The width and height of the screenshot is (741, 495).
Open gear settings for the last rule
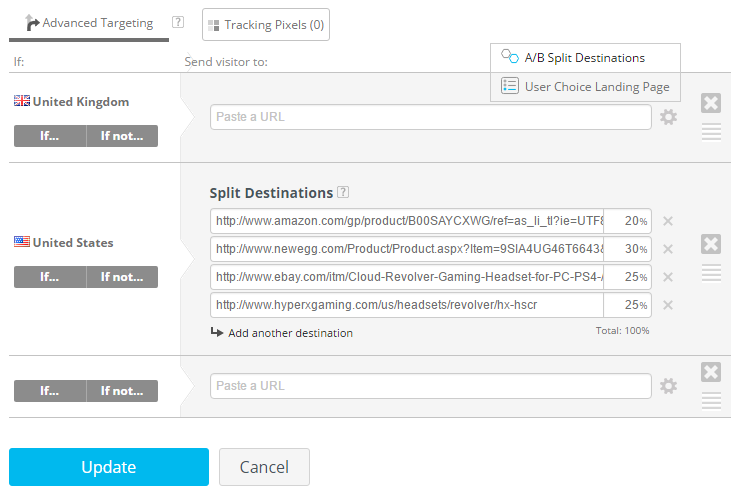(x=669, y=386)
